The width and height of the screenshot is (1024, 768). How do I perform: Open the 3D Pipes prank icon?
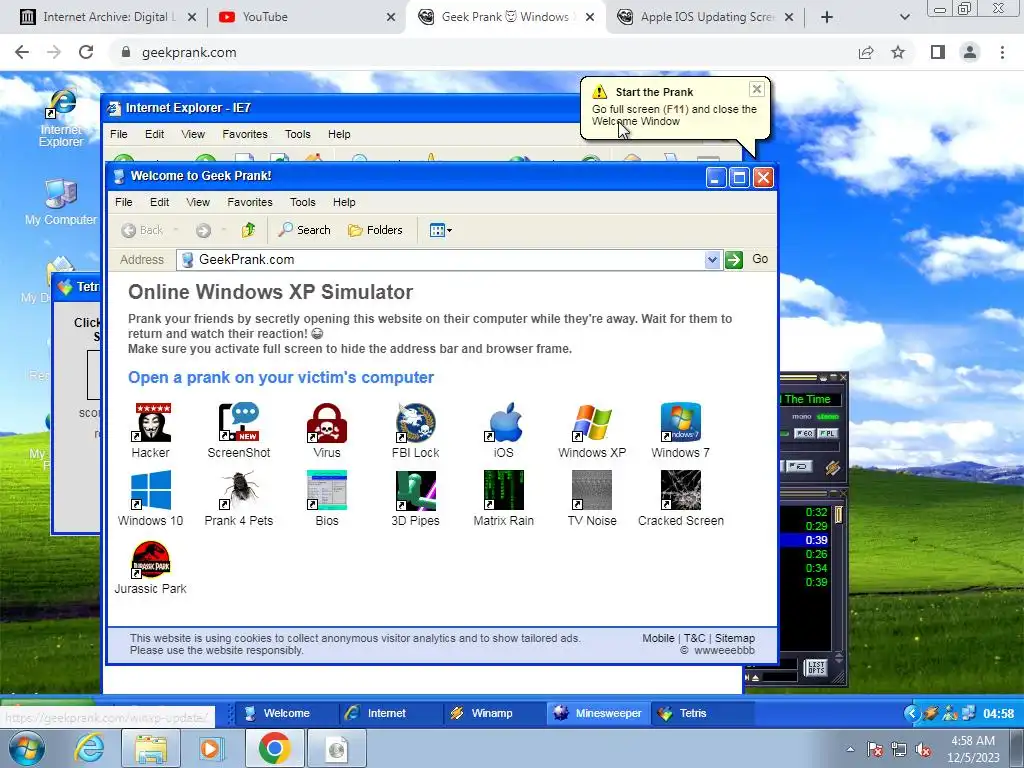point(415,498)
